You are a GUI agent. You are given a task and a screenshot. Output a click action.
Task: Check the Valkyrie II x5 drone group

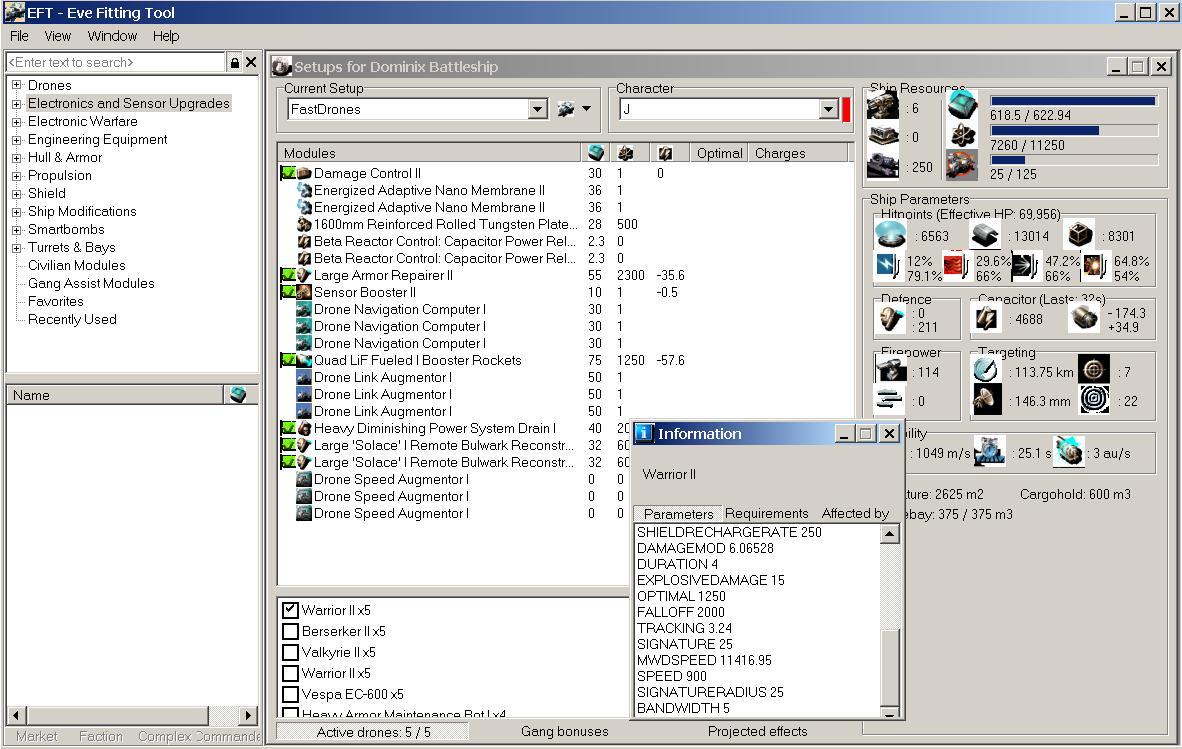290,652
